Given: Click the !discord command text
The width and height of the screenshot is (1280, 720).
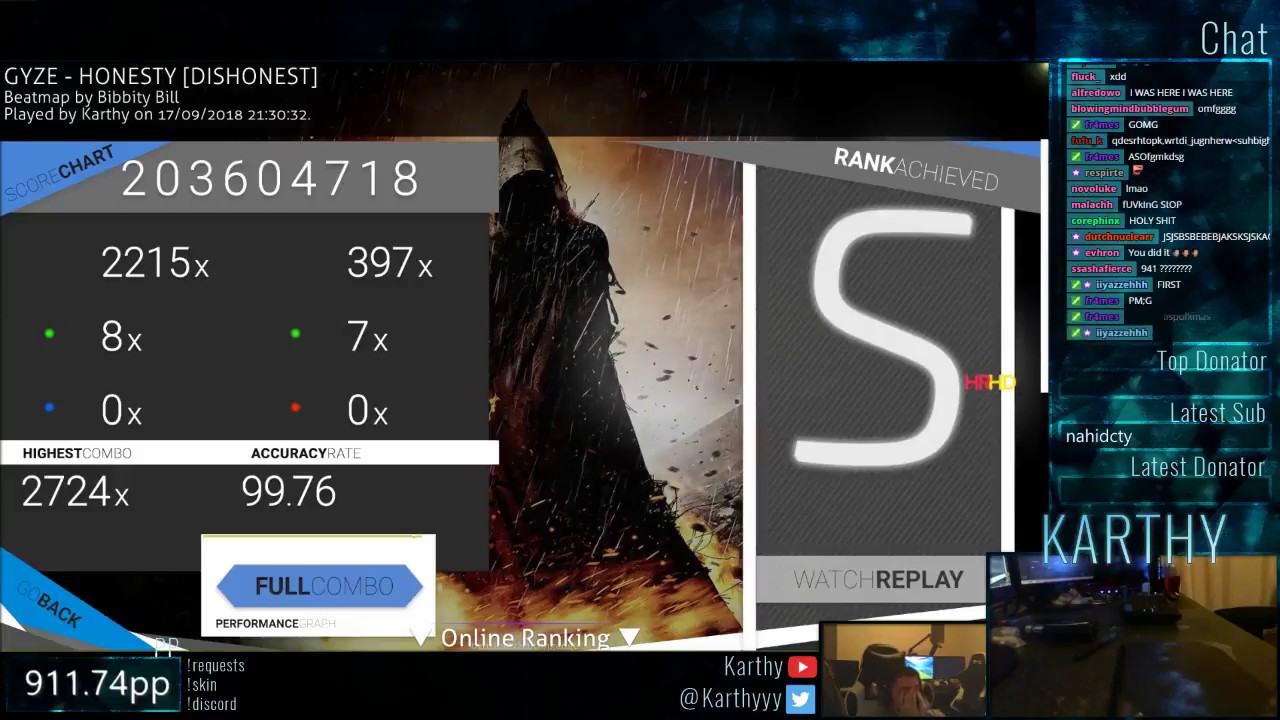Looking at the screenshot, I should pos(212,704).
